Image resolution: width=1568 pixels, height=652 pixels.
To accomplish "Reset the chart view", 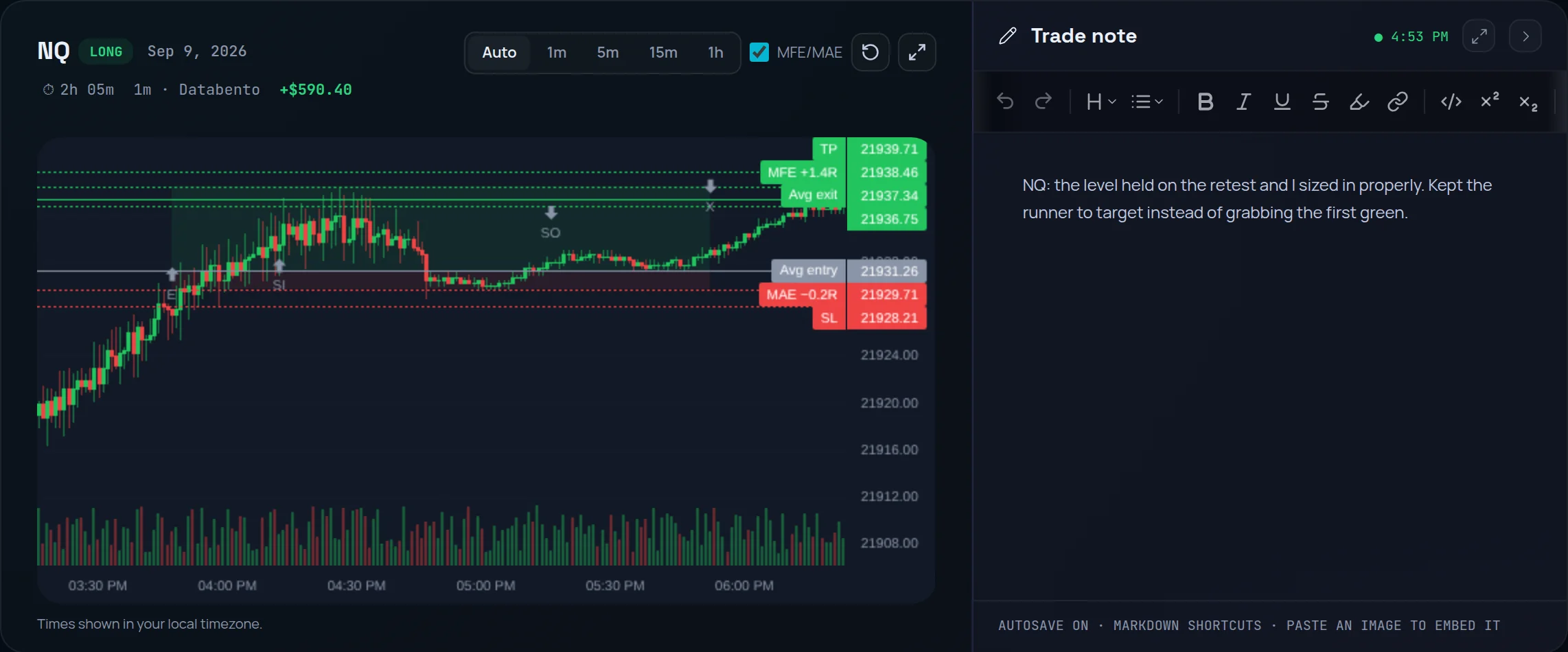I will (x=870, y=52).
